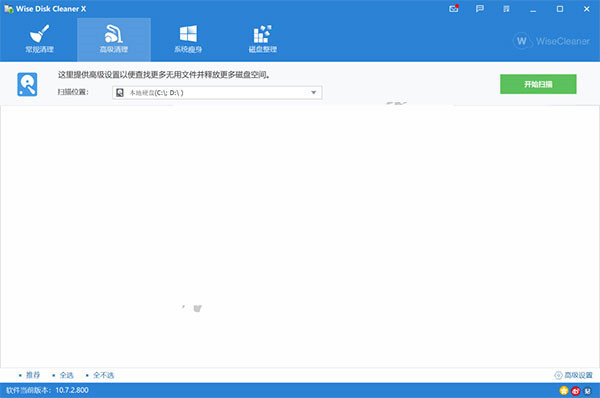
Task: Click the green 开始扫描 button
Action: [538, 84]
